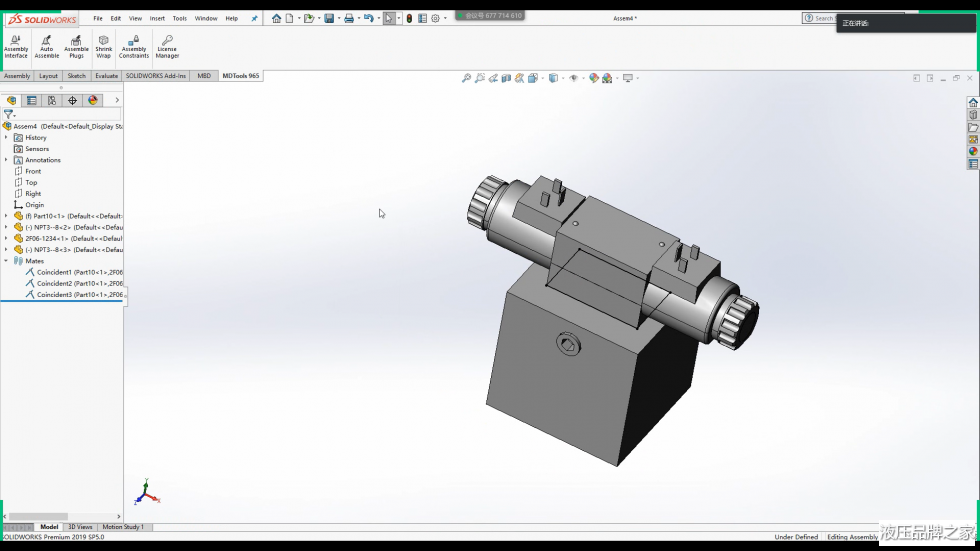Switch to the Motion Study 1 tab

pyautogui.click(x=123, y=527)
